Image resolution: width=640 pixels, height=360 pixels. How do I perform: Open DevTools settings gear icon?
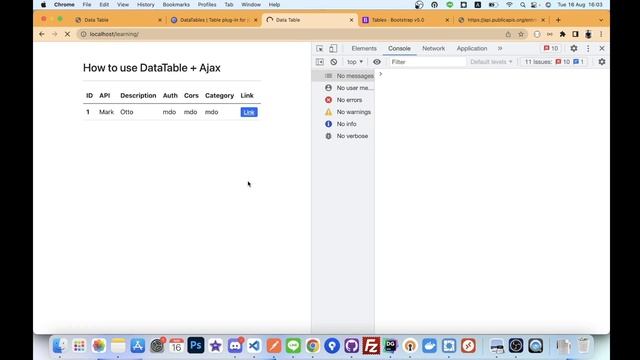pyautogui.click(x=574, y=48)
